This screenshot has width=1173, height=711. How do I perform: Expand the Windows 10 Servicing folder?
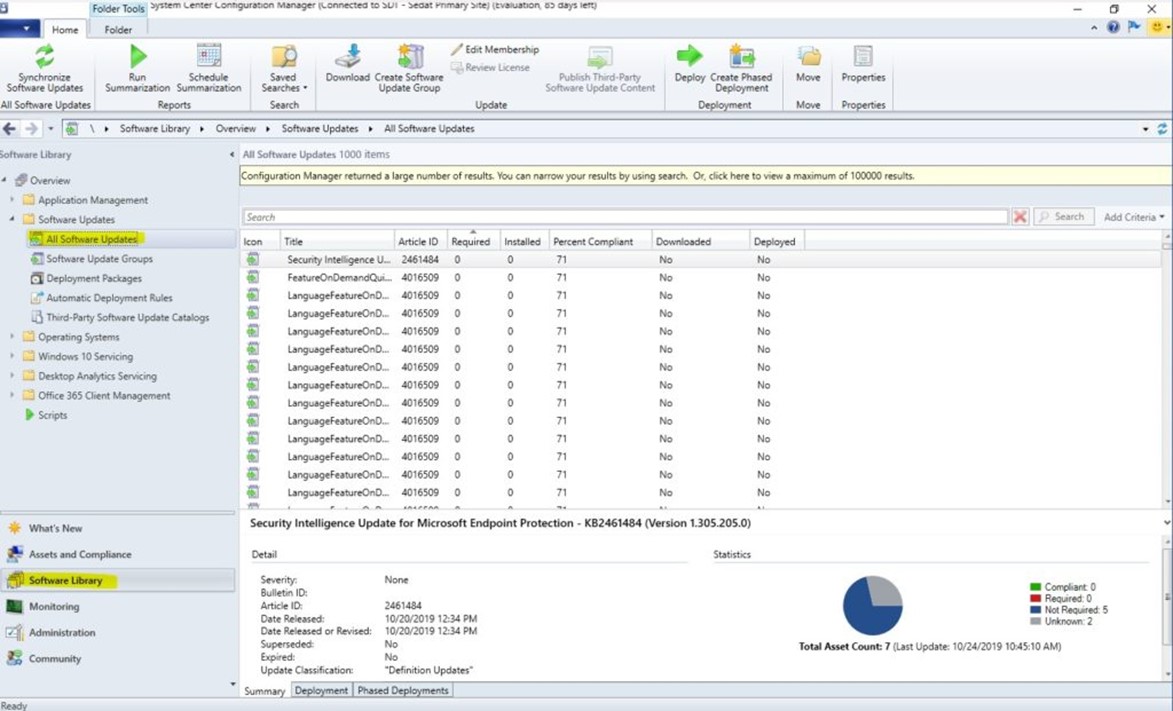(x=12, y=356)
